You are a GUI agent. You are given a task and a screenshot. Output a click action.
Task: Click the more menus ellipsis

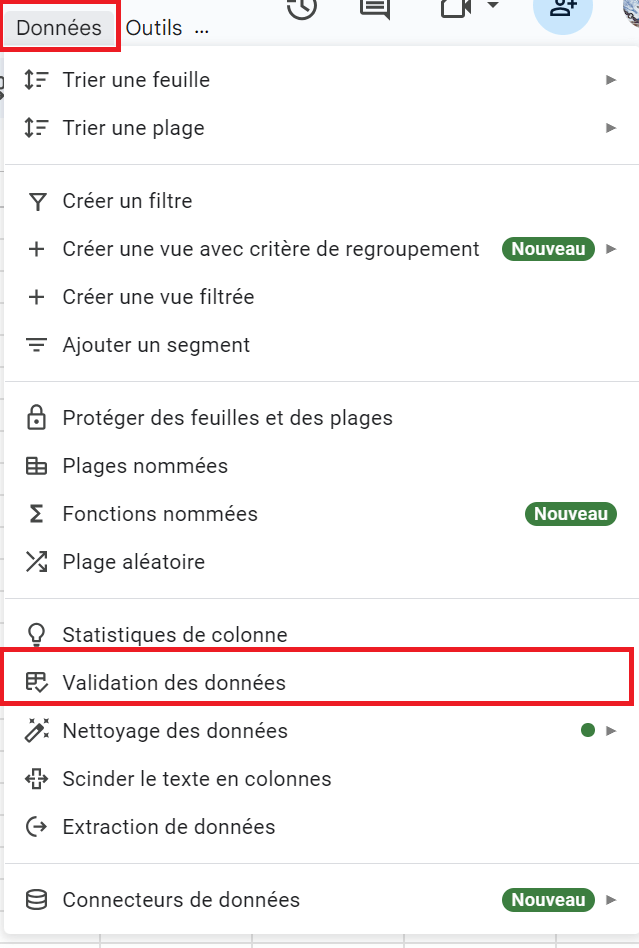tap(202, 30)
